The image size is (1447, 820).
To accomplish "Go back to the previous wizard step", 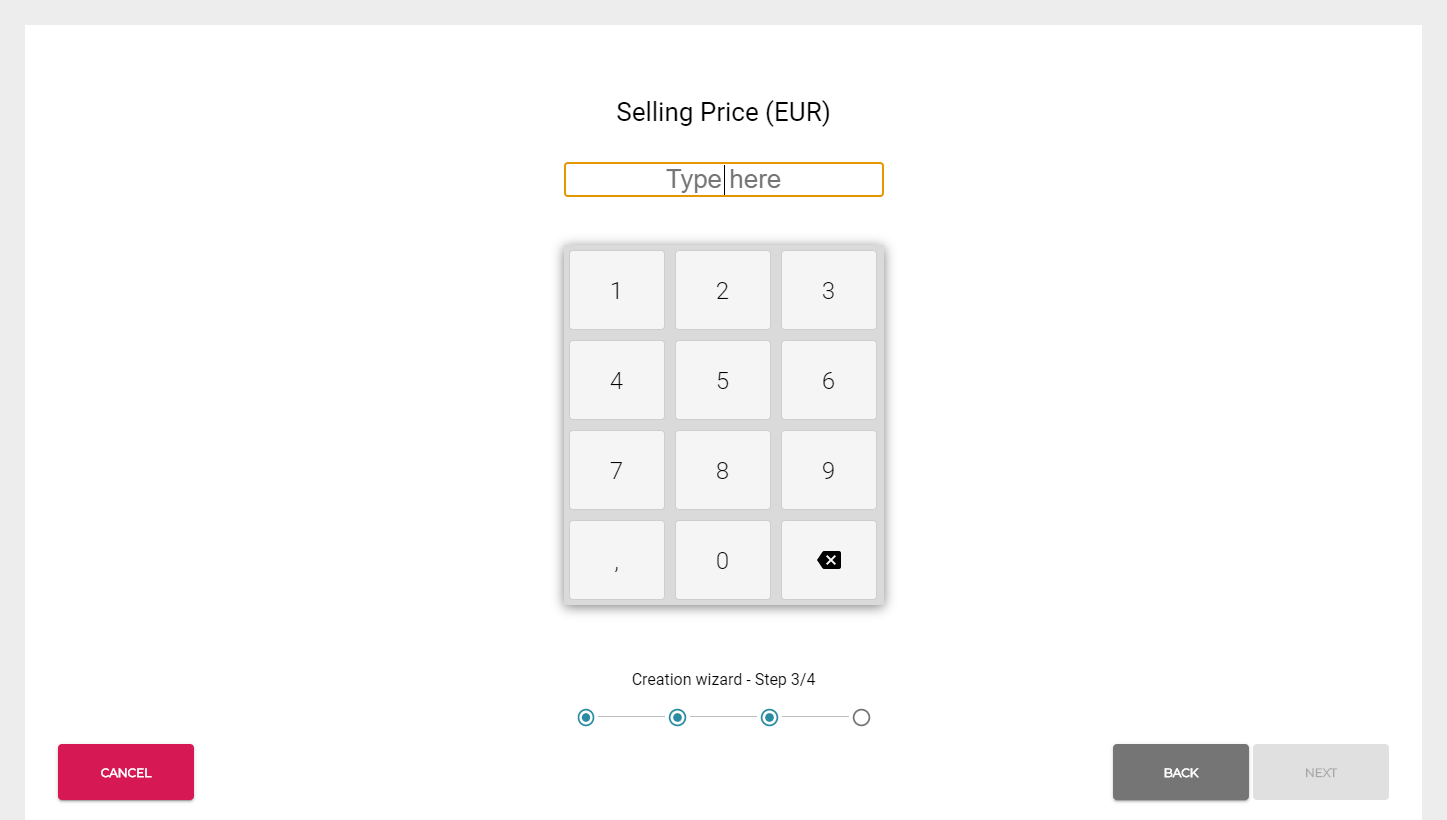I will [1180, 772].
